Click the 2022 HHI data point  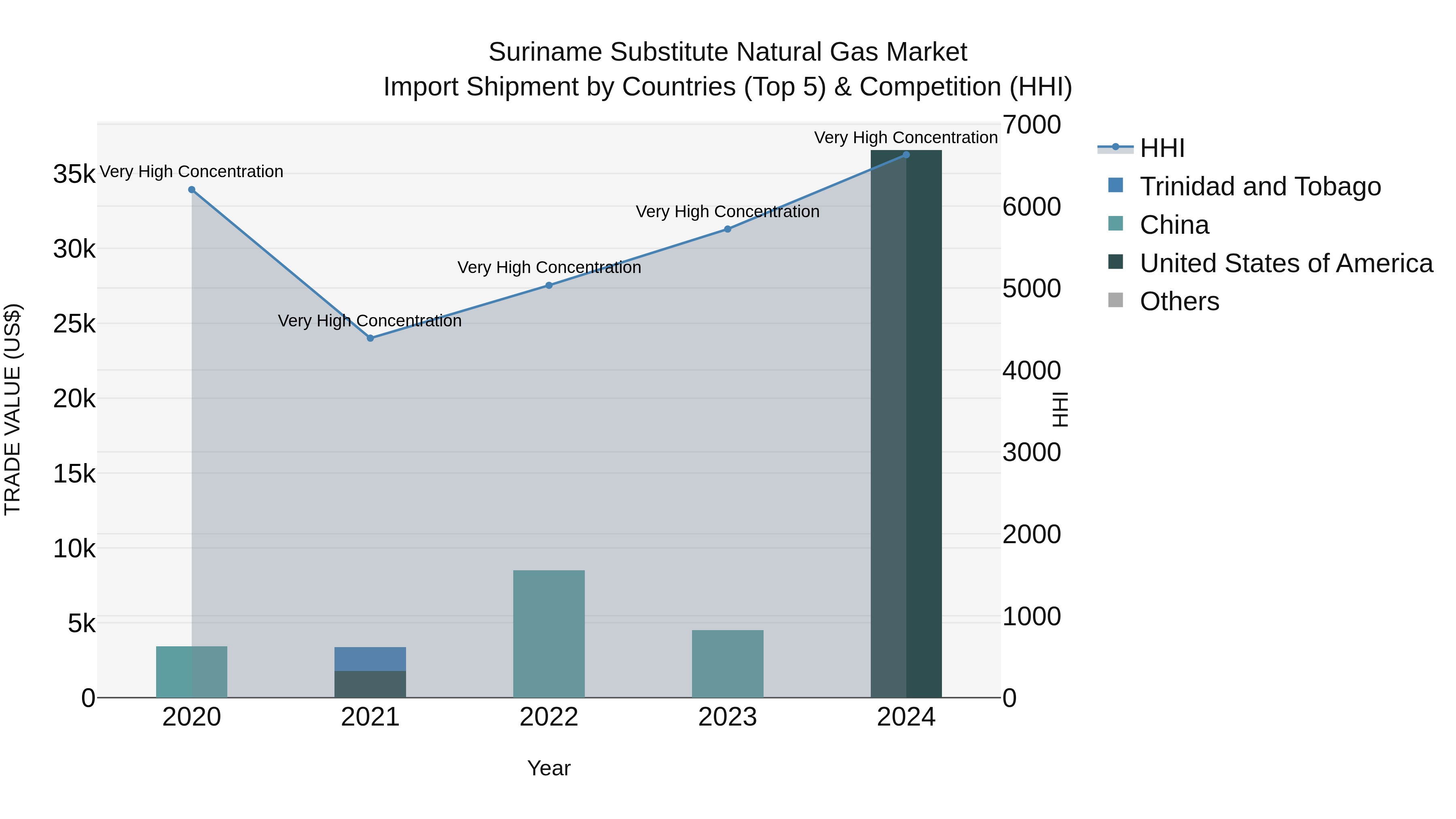click(549, 286)
